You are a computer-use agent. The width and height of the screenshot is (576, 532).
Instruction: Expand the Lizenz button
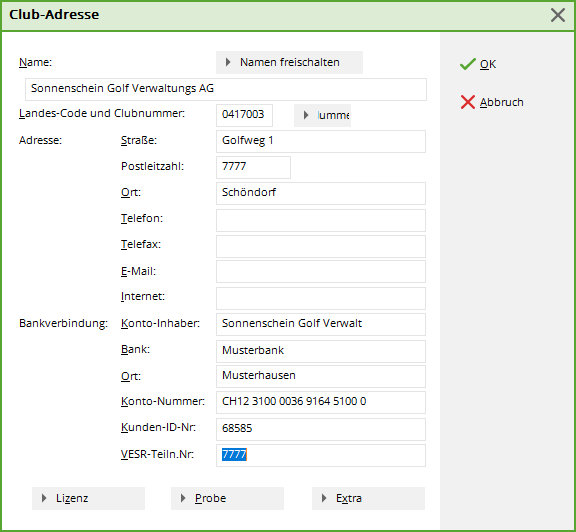point(89,498)
